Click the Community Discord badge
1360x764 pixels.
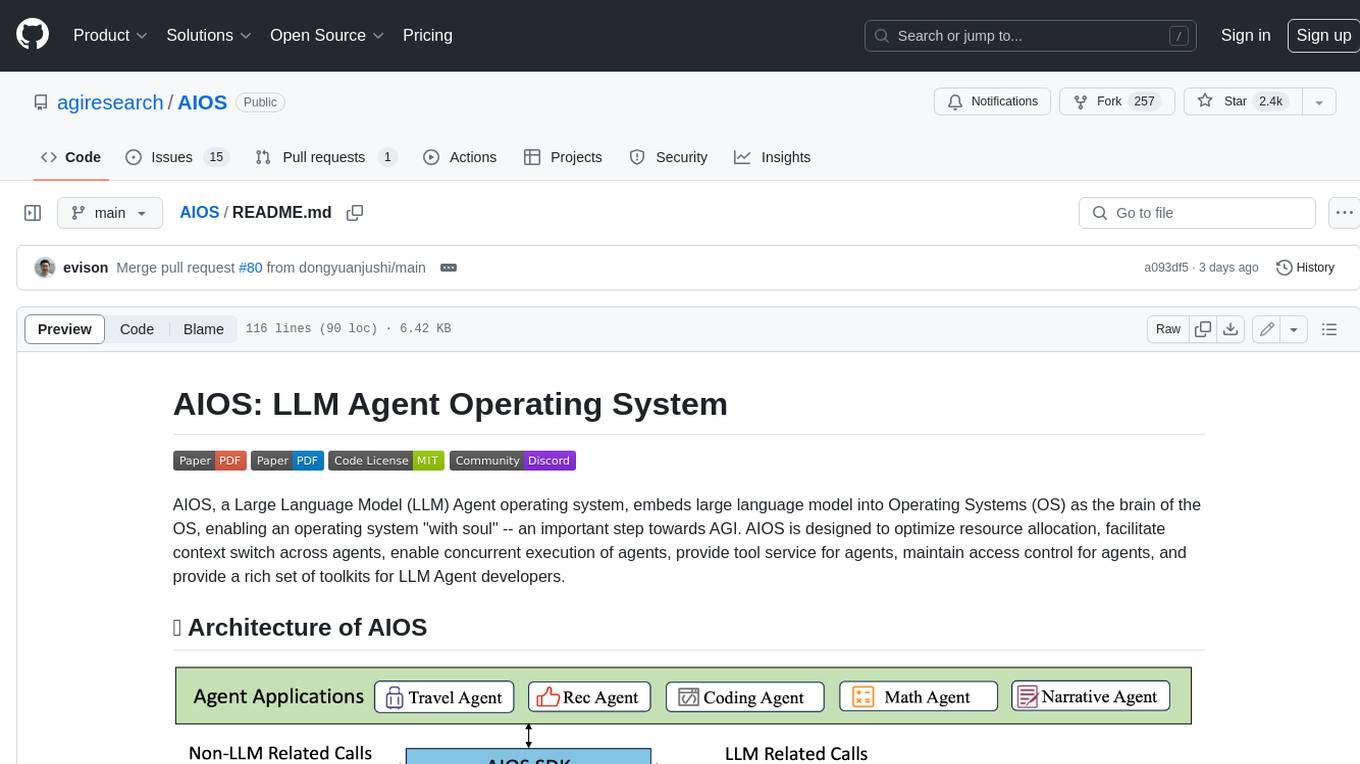512,460
